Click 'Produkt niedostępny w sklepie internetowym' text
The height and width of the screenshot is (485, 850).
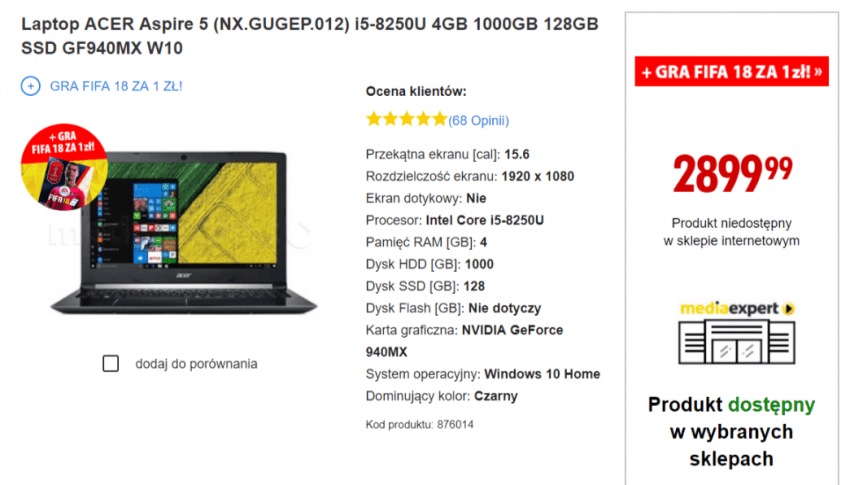pos(731,232)
